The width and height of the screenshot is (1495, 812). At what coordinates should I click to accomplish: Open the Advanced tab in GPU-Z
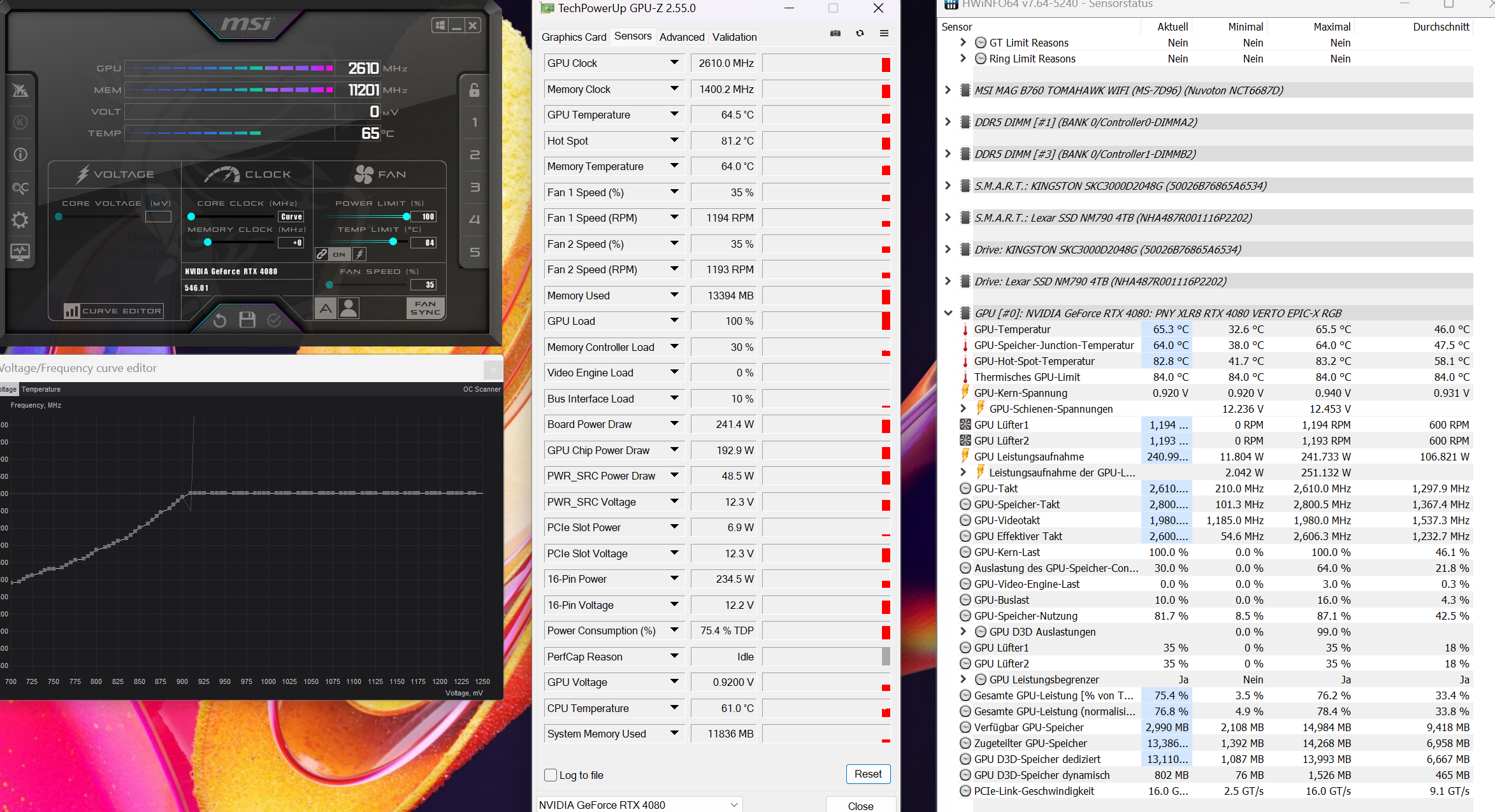pyautogui.click(x=681, y=37)
